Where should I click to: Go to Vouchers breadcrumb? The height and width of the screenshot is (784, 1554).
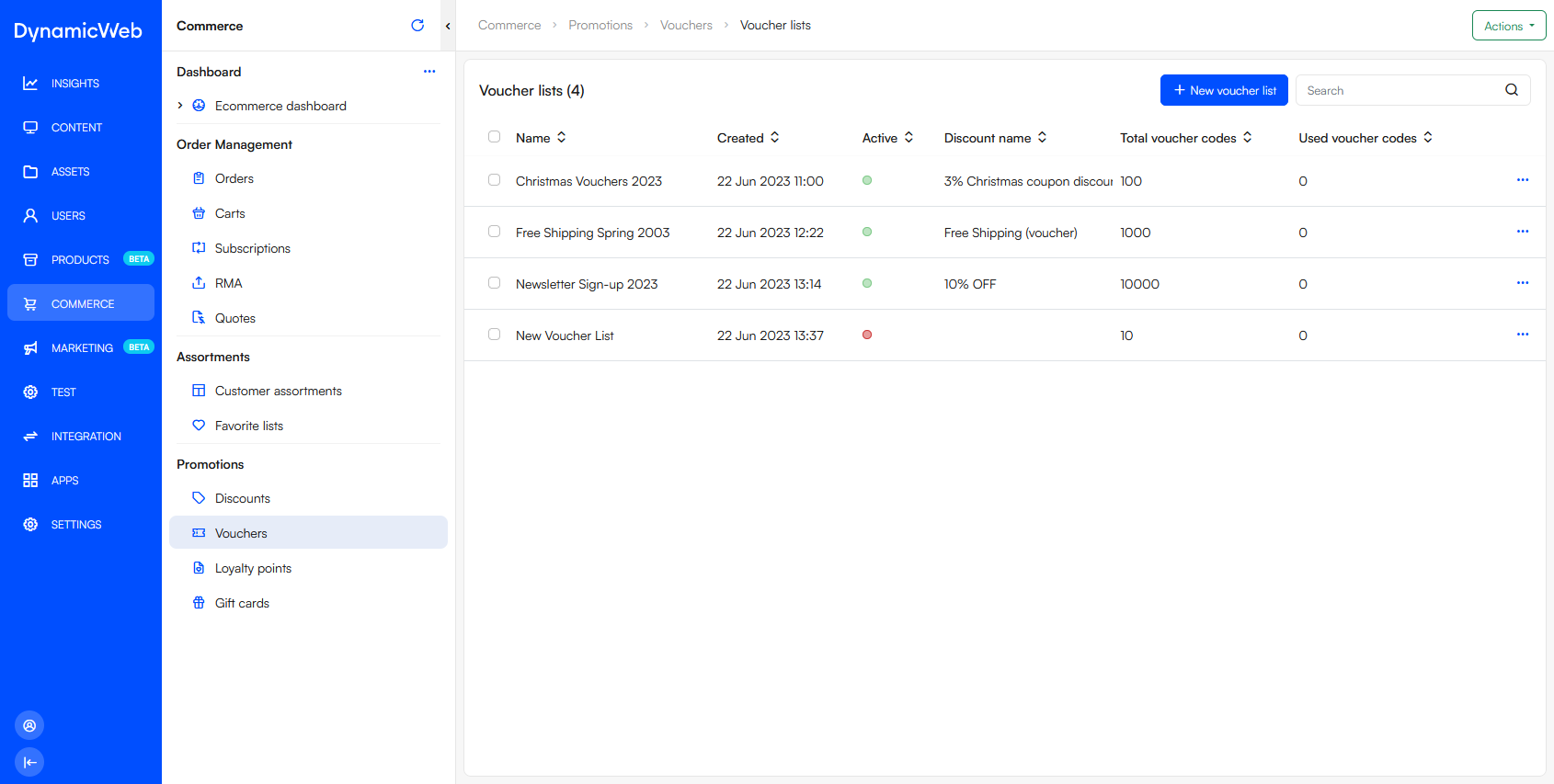pos(686,26)
